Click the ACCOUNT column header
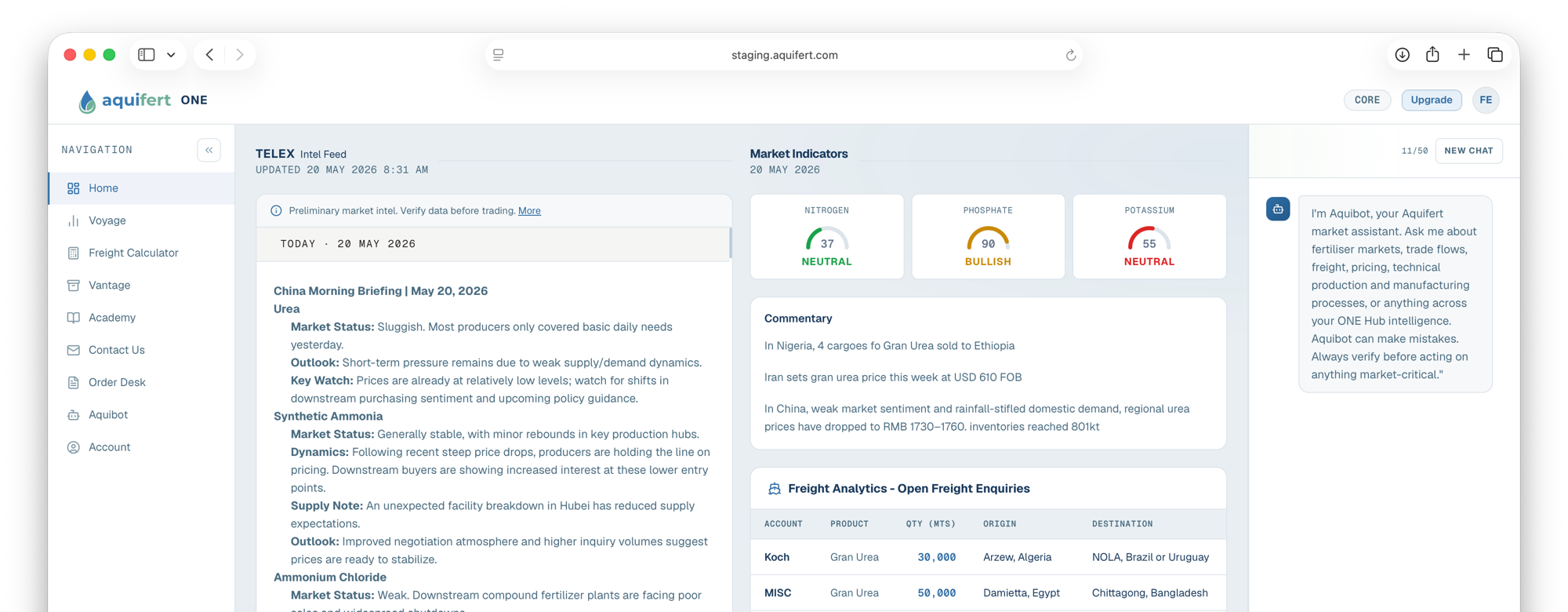Image resolution: width=1568 pixels, height=612 pixels. (783, 524)
